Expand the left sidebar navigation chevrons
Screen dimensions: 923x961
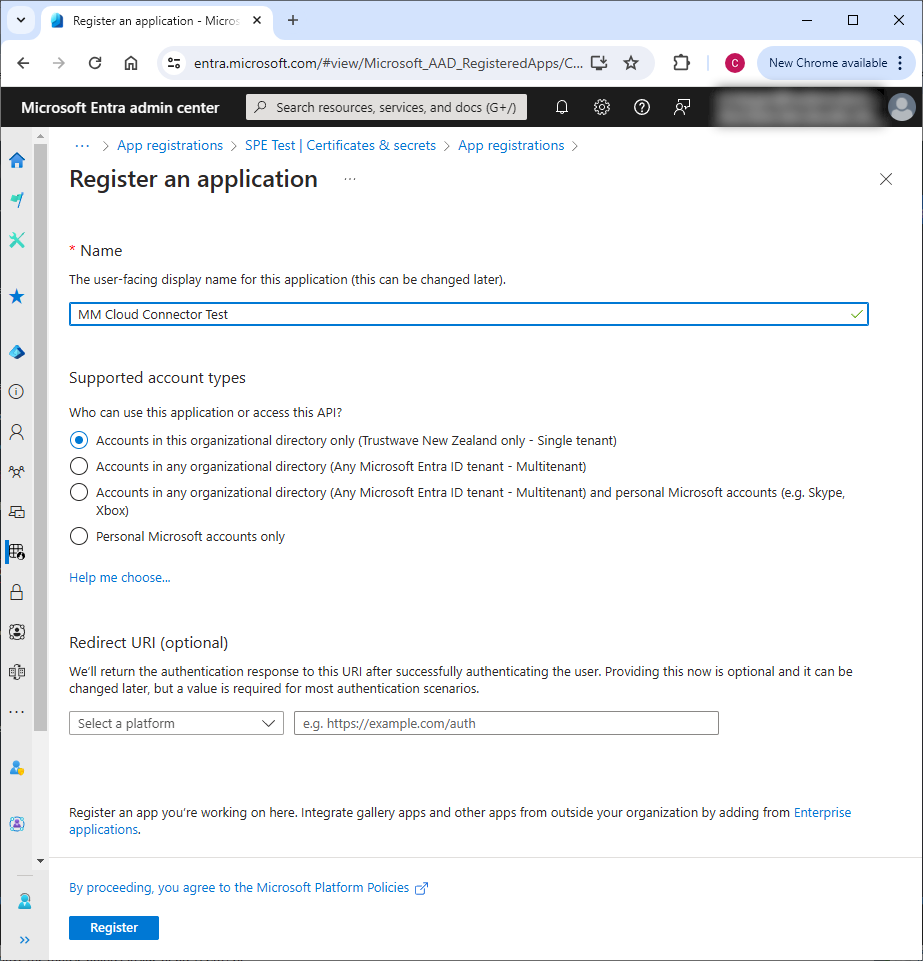tap(24, 940)
